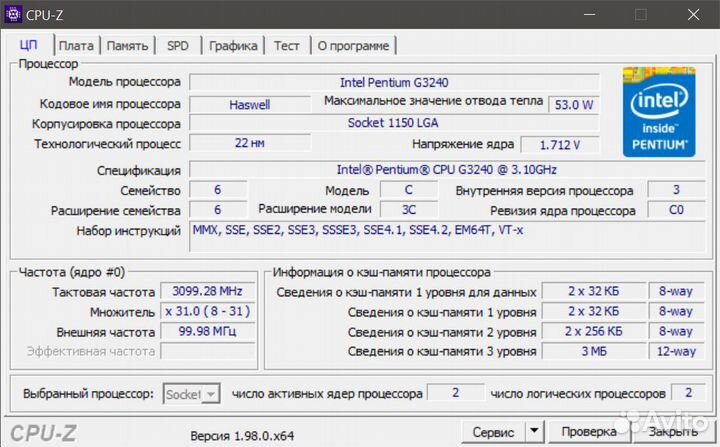This screenshot has height=447, width=720.
Task: Click the CPU-Z app icon in title bar
Action: click(13, 15)
